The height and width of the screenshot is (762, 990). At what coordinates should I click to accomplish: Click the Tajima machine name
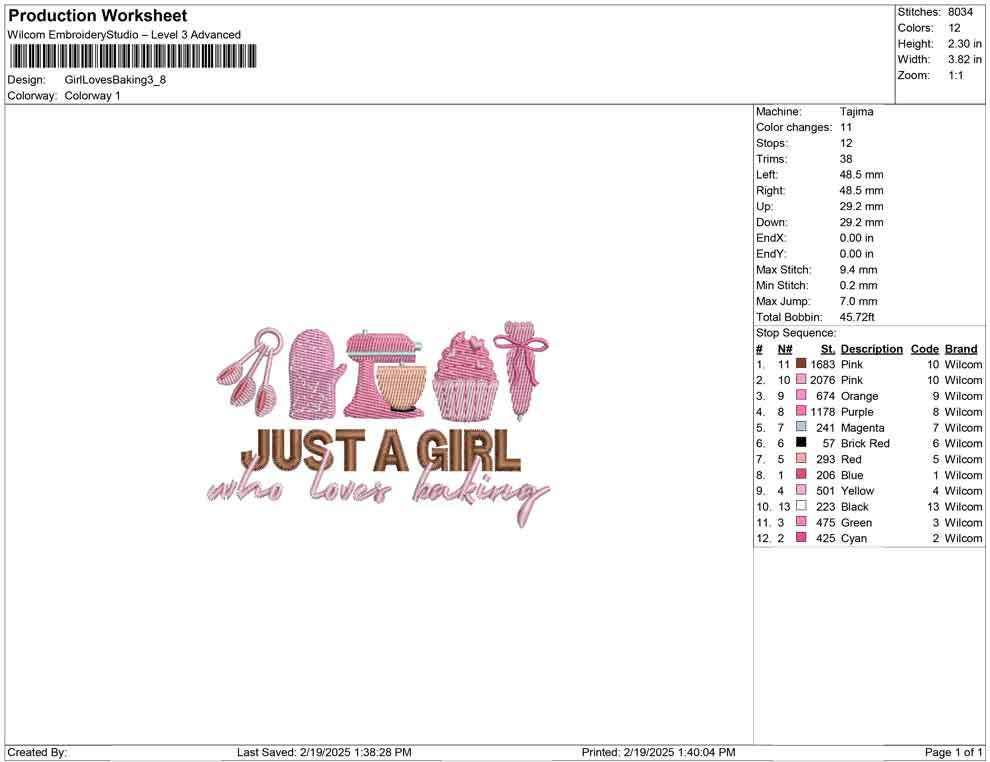[x=856, y=111]
